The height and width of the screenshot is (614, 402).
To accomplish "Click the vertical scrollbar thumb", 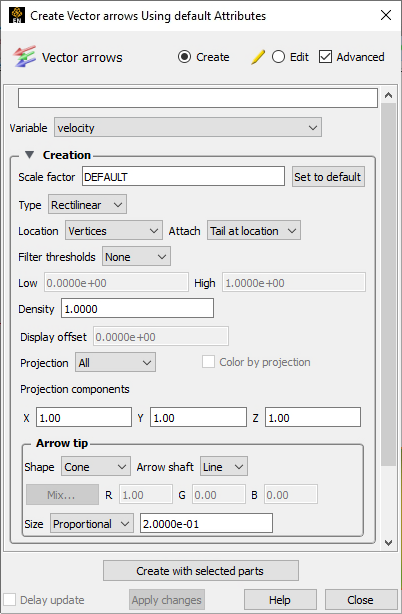I will coord(388,284).
